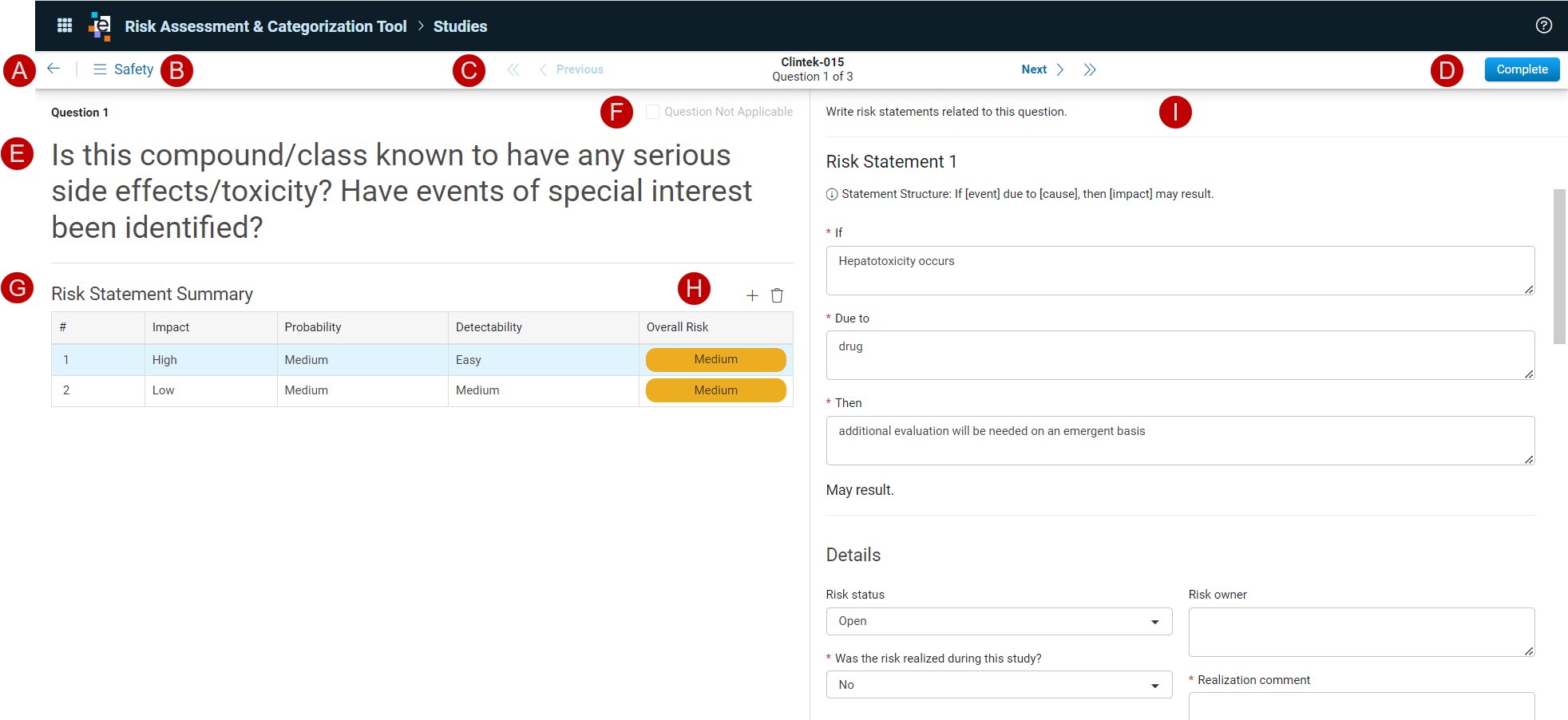Viewport: 1568px width, 720px height.
Task: Click the Realization comment field
Action: pos(1361,706)
